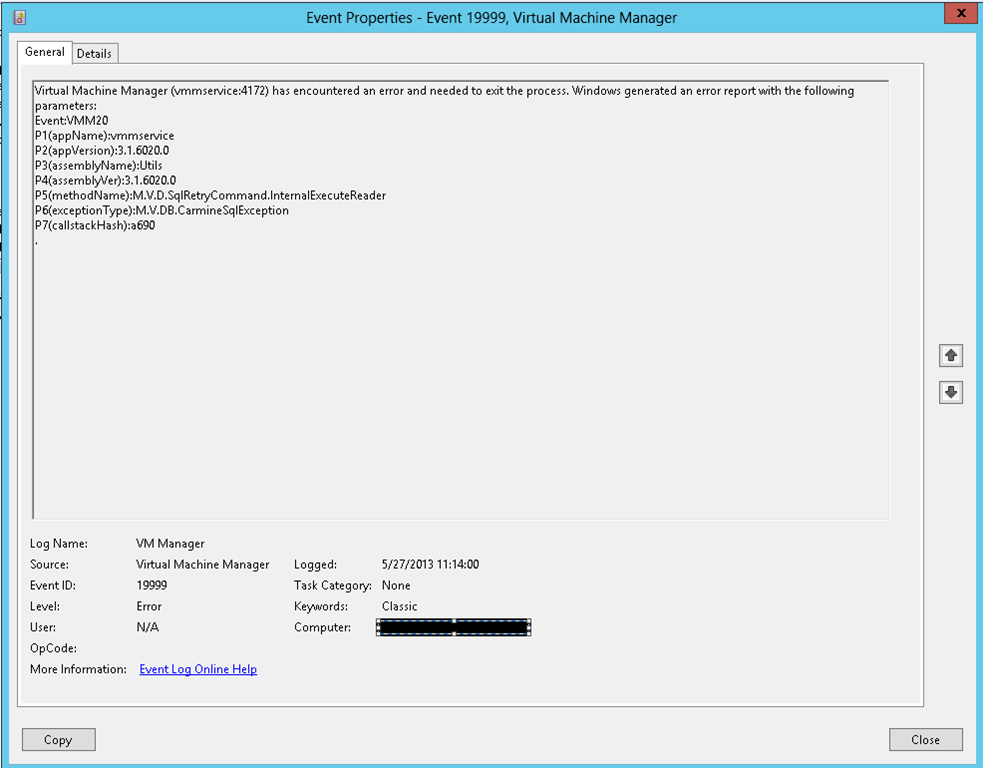Click the P5 methodName line in description
Viewport: 983px width, 768px height.
coord(210,196)
